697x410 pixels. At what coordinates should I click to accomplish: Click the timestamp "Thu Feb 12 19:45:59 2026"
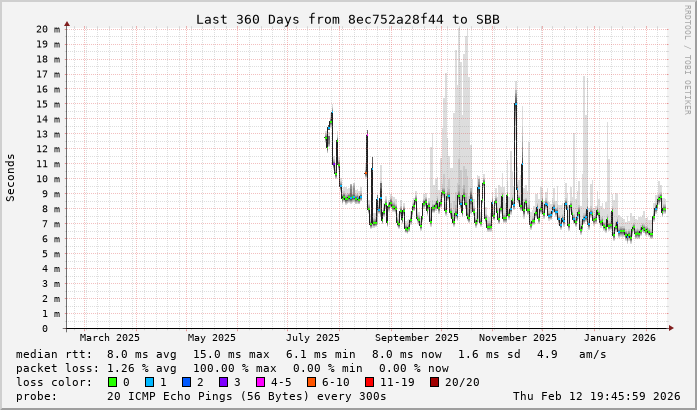click(x=598, y=396)
